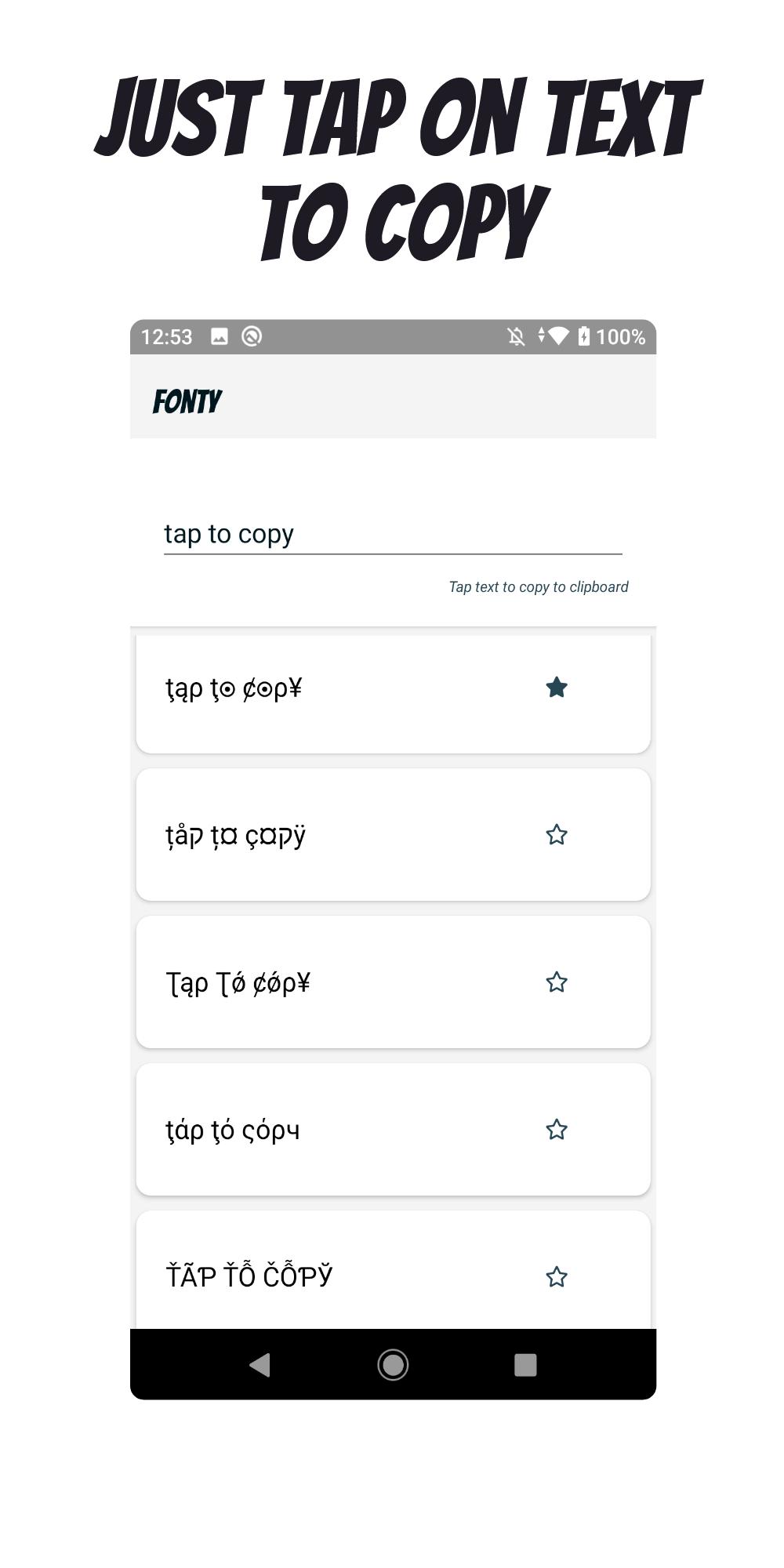Tap the FONTY app title

pyautogui.click(x=187, y=401)
